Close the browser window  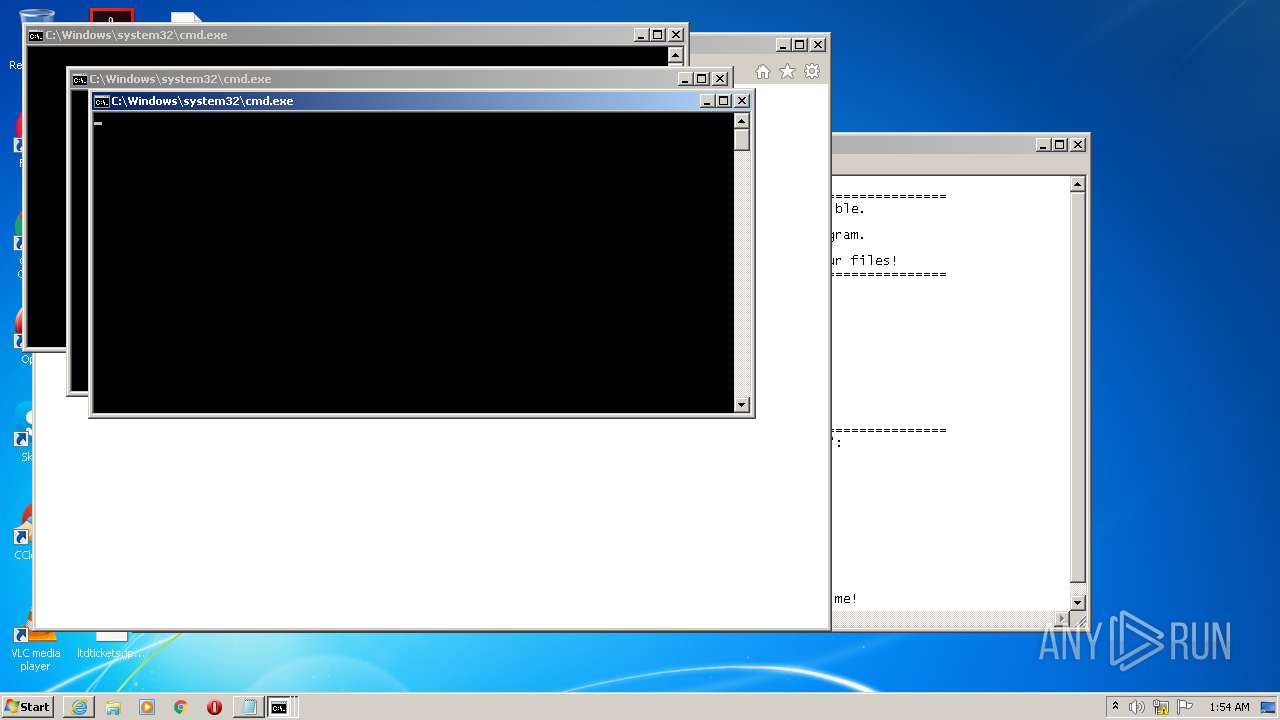click(x=818, y=45)
